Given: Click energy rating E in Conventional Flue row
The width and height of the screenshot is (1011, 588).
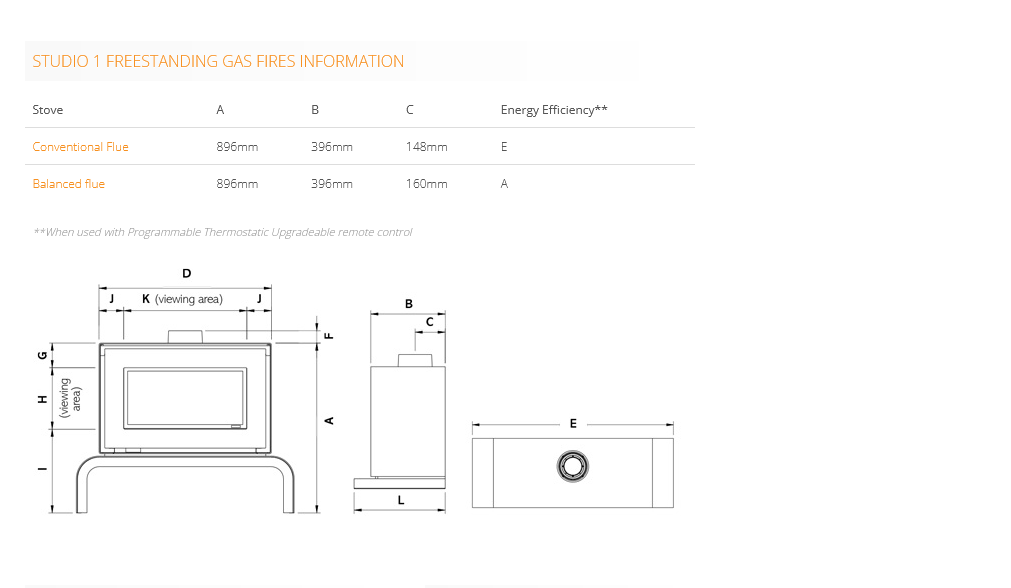Looking at the screenshot, I should pyautogui.click(x=504, y=147).
